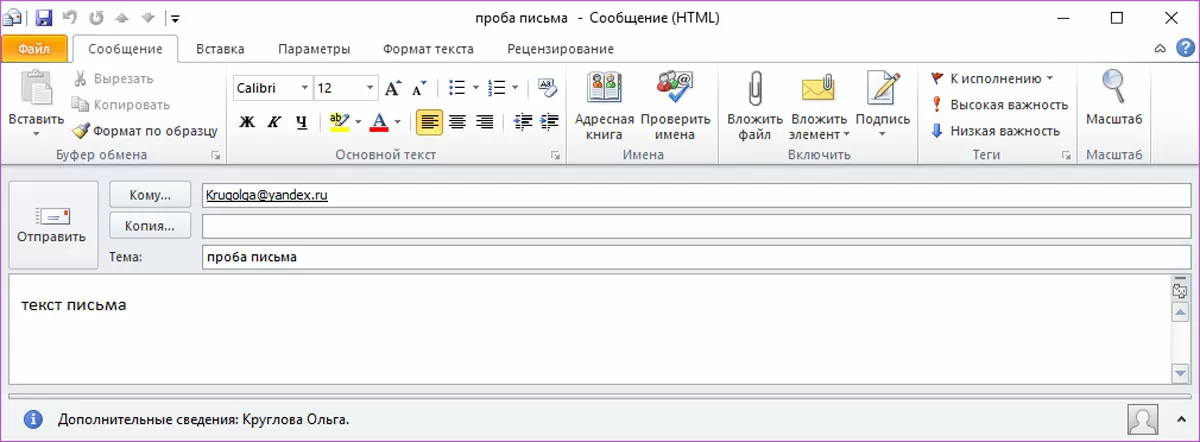Open the Файл tab
The height and width of the screenshot is (442, 1200).
pos(35,48)
